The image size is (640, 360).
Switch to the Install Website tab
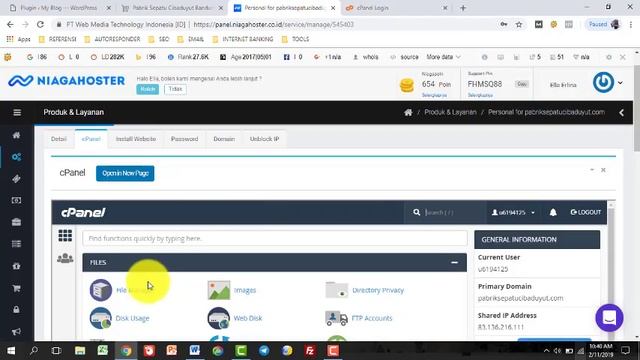(136, 139)
